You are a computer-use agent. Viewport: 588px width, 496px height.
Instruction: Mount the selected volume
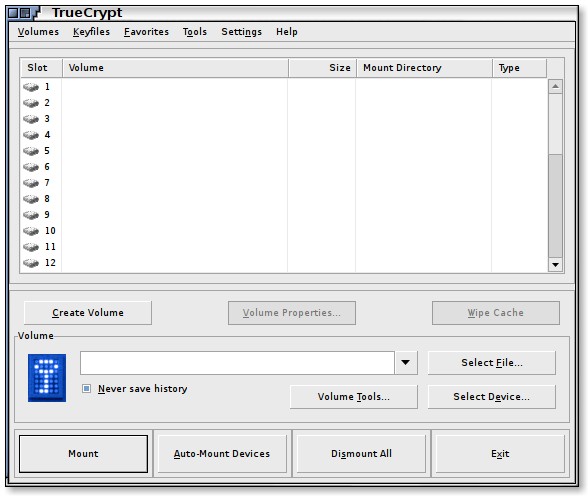83,454
